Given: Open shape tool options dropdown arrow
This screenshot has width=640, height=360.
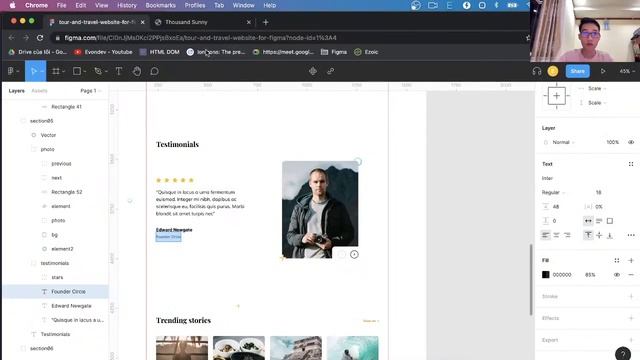Looking at the screenshot, I should 84,71.
